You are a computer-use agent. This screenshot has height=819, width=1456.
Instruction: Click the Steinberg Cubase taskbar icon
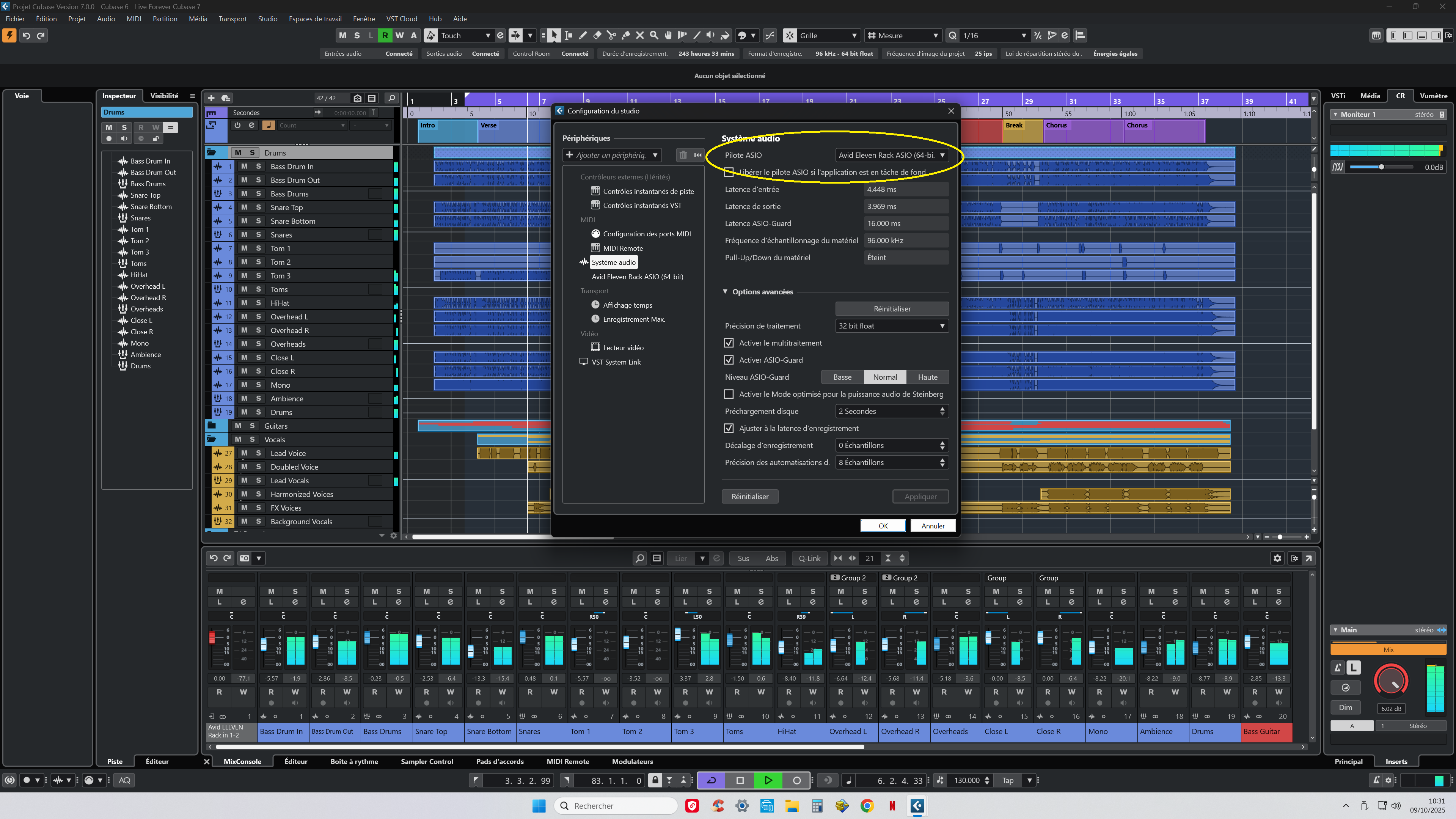917,805
